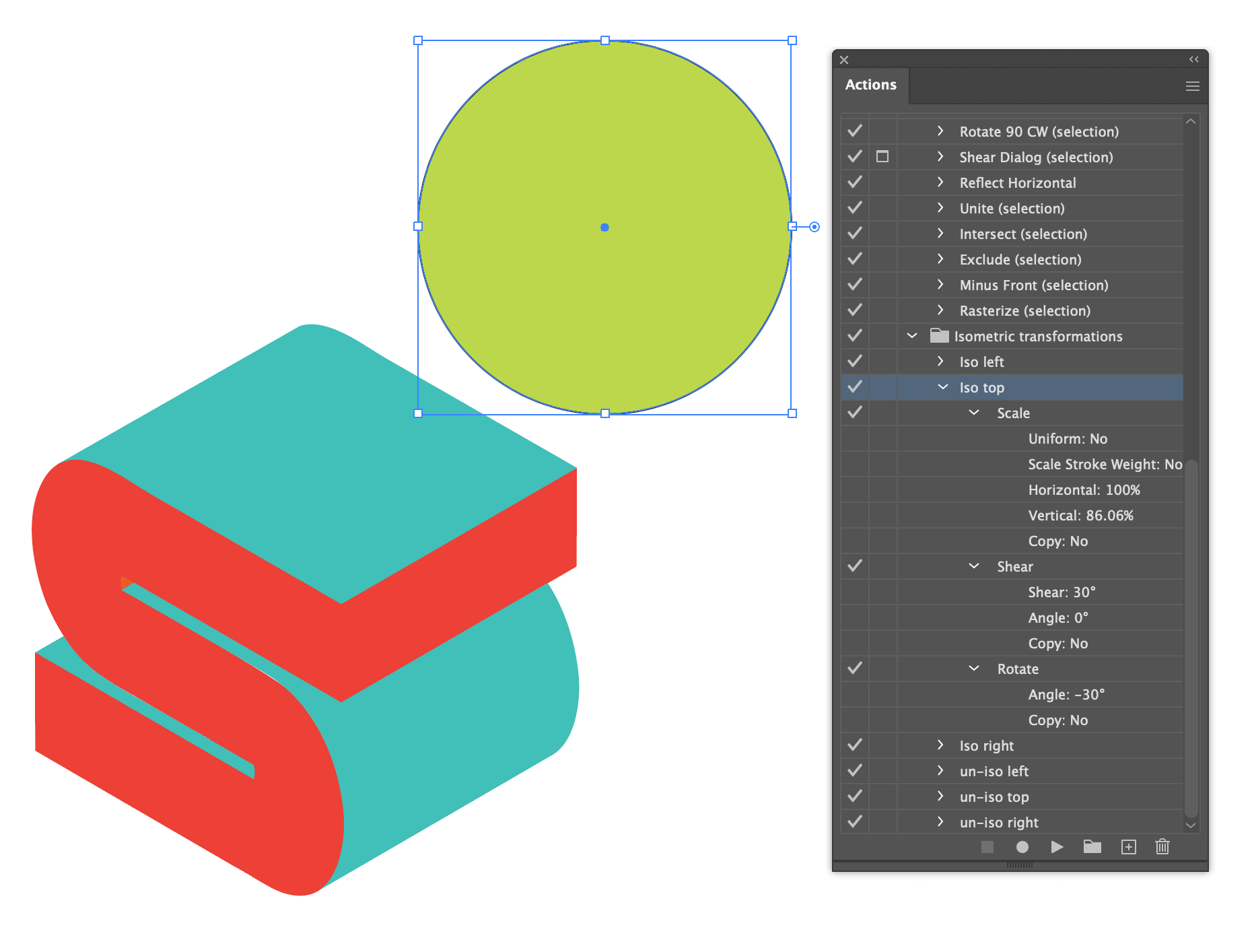This screenshot has height=952, width=1252.
Task: Run the un-iso top action entry
Action: pos(994,796)
